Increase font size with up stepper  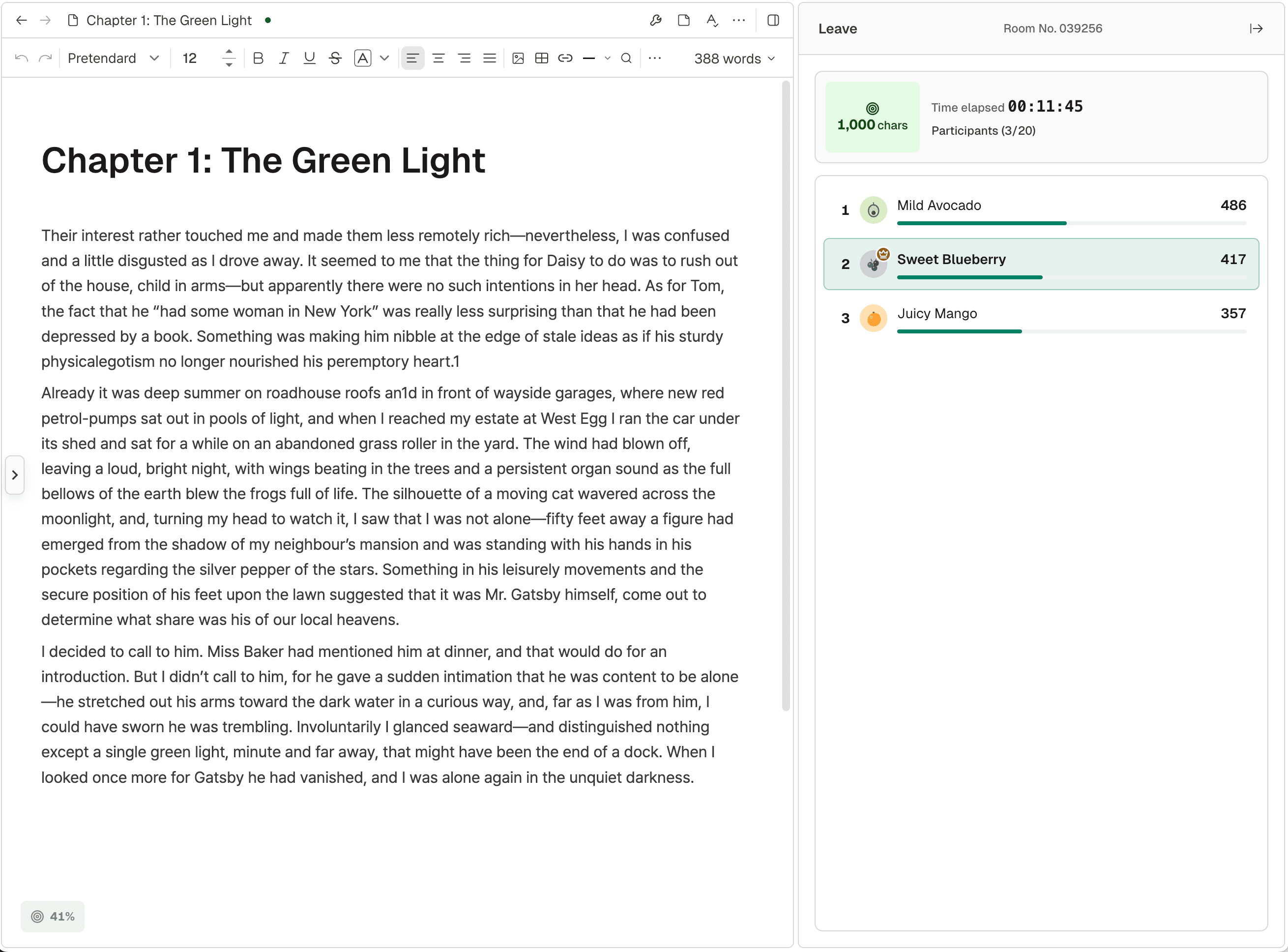click(229, 52)
